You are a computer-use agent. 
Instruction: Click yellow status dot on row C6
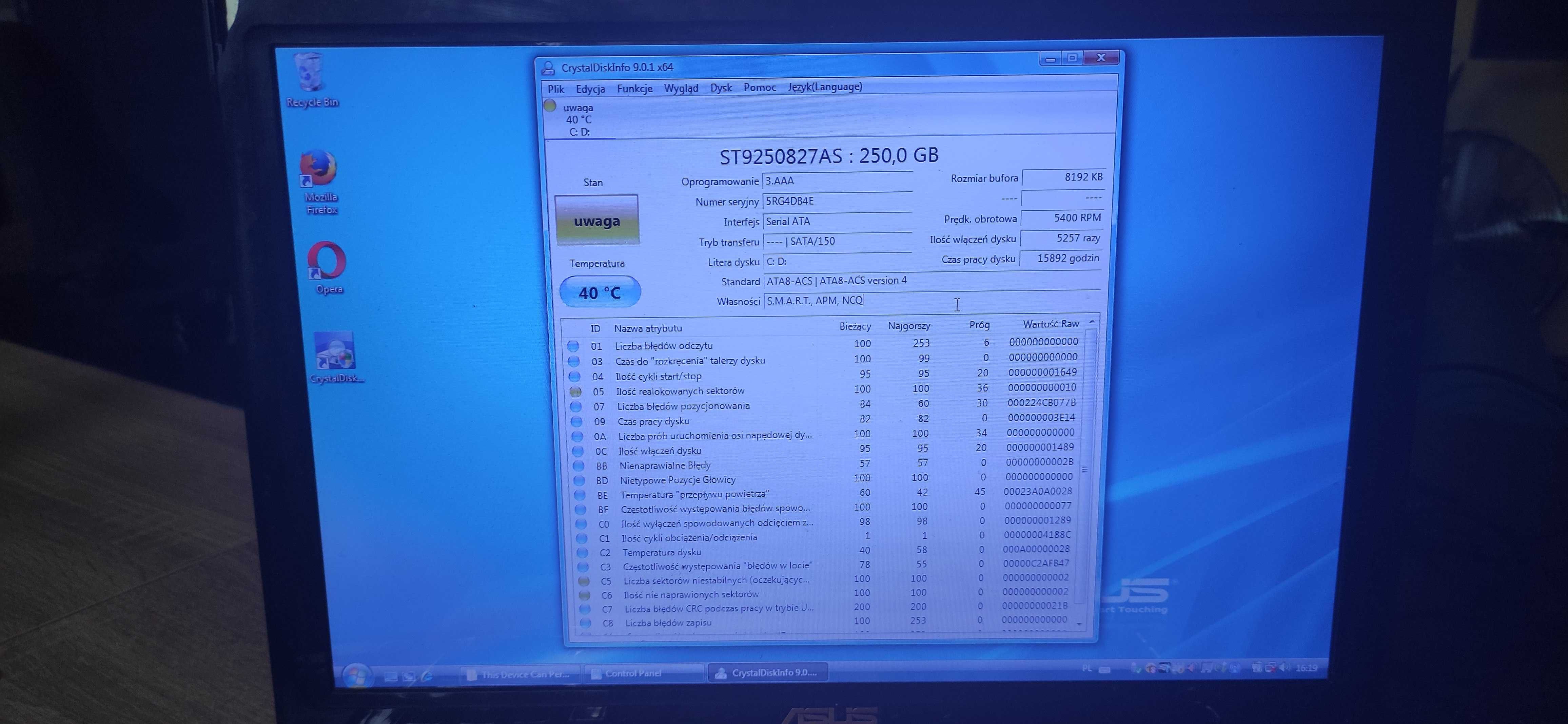tap(584, 595)
